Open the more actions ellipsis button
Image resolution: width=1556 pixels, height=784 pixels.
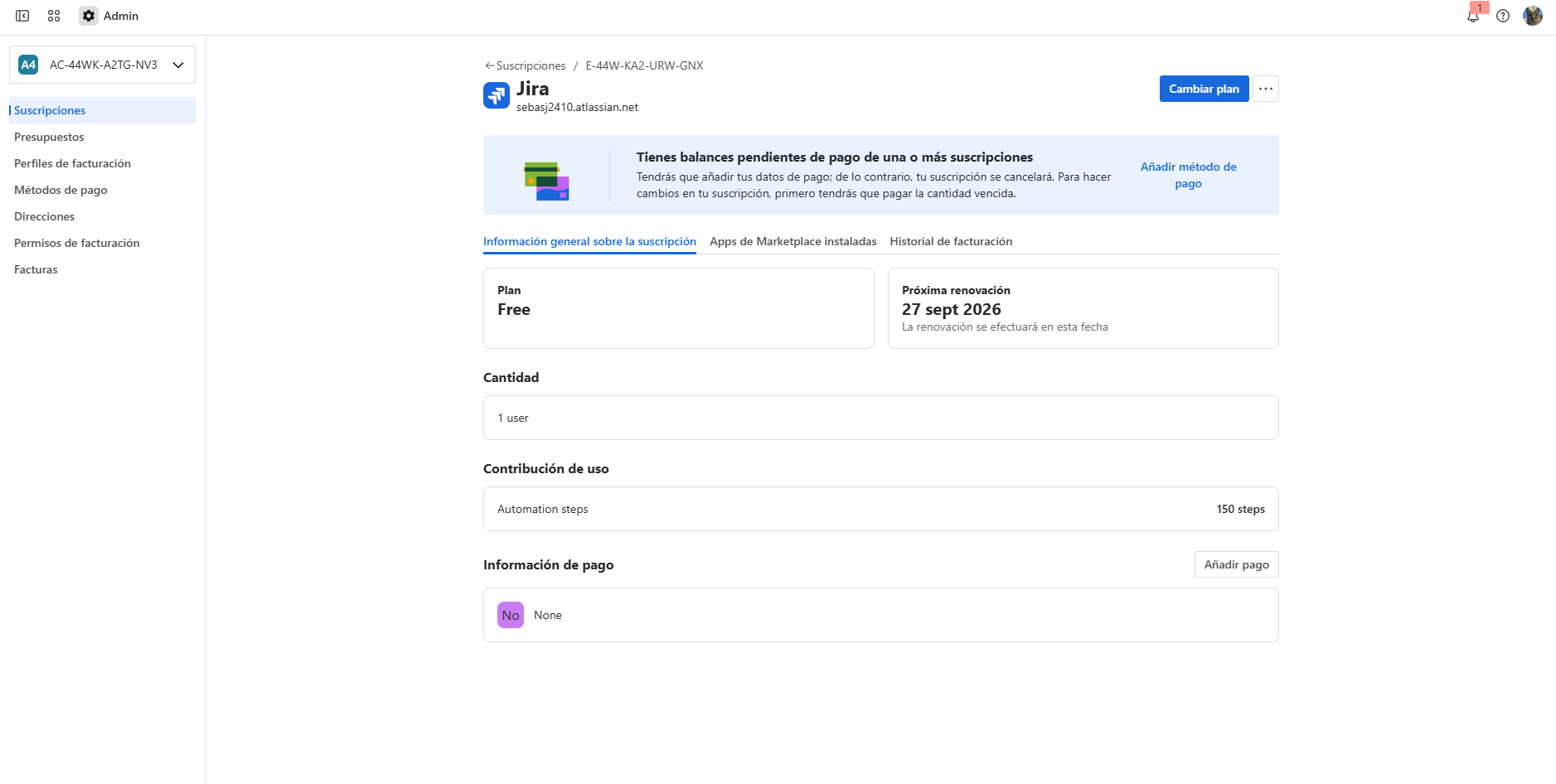coord(1266,89)
